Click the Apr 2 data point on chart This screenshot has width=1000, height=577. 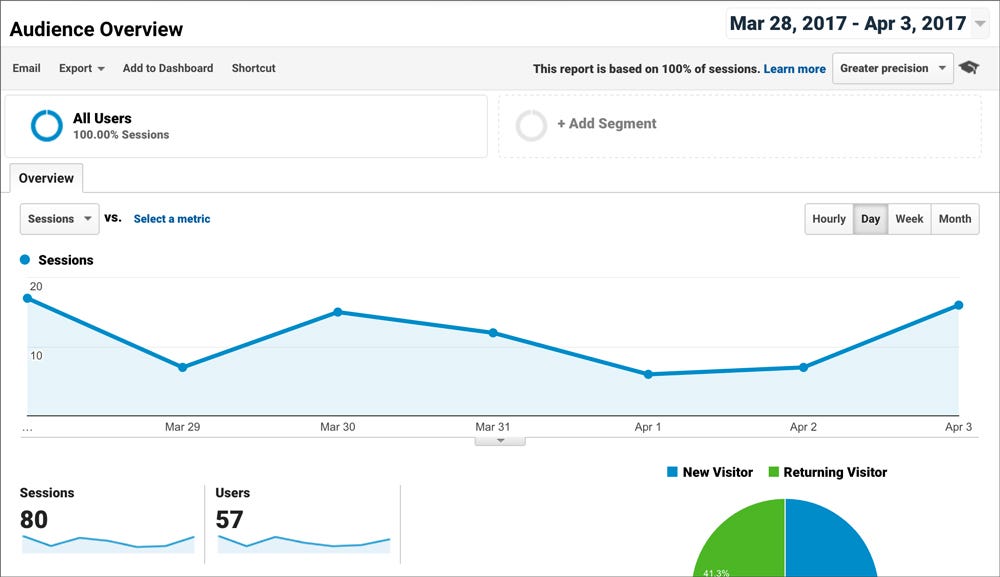[804, 367]
